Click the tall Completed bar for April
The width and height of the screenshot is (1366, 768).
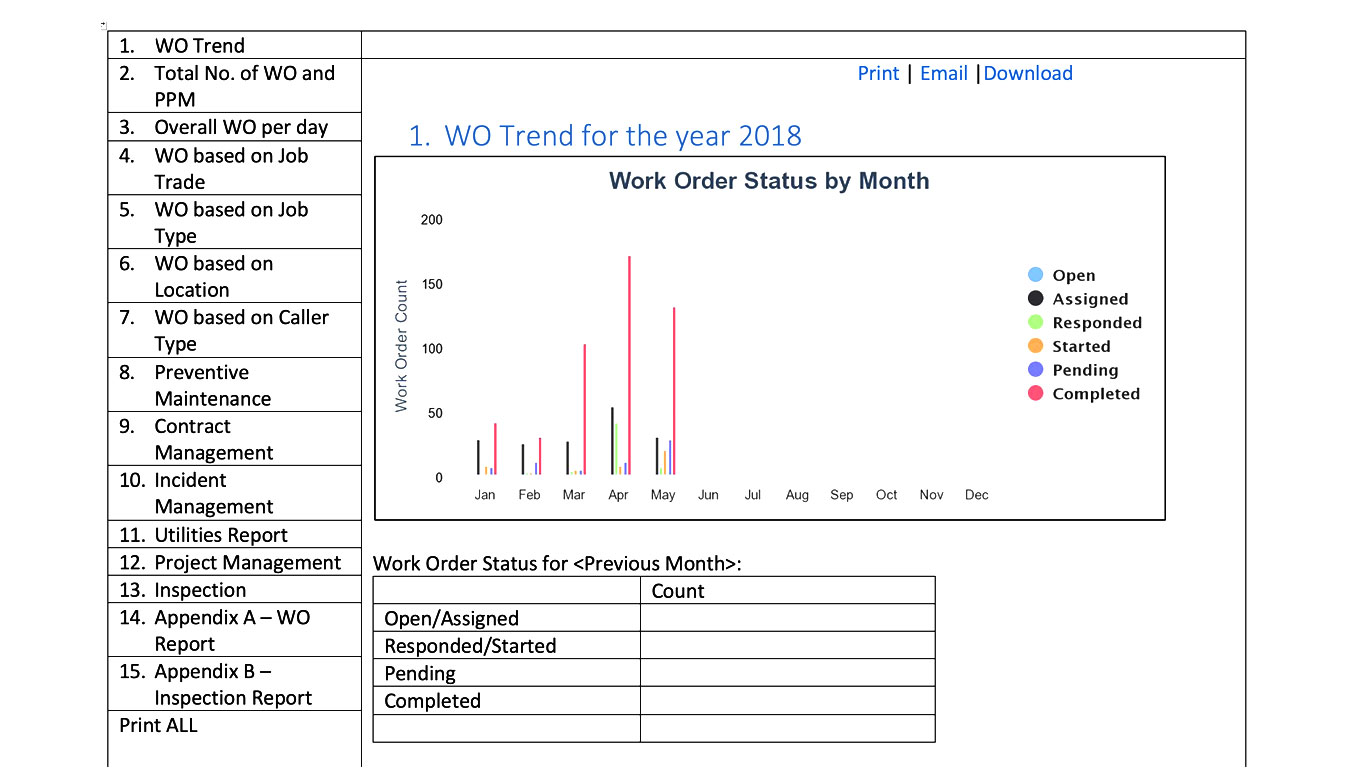pyautogui.click(x=629, y=360)
